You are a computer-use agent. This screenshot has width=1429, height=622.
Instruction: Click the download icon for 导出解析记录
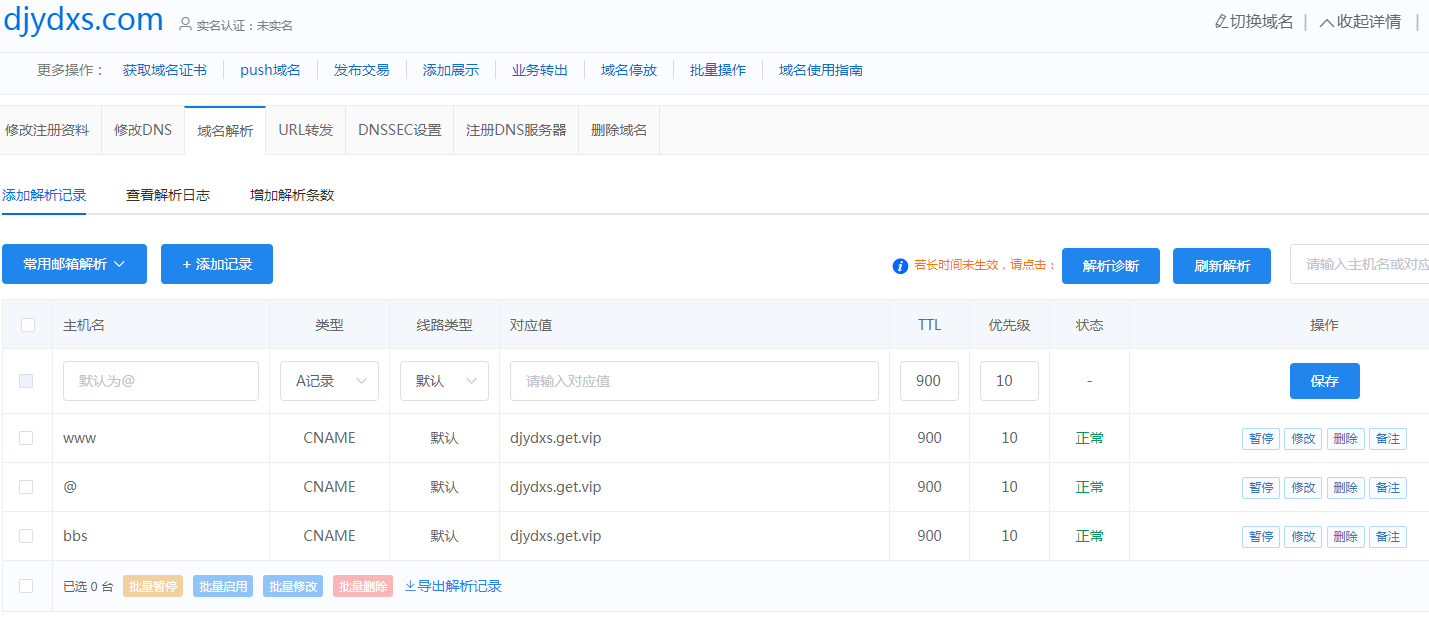coord(410,586)
